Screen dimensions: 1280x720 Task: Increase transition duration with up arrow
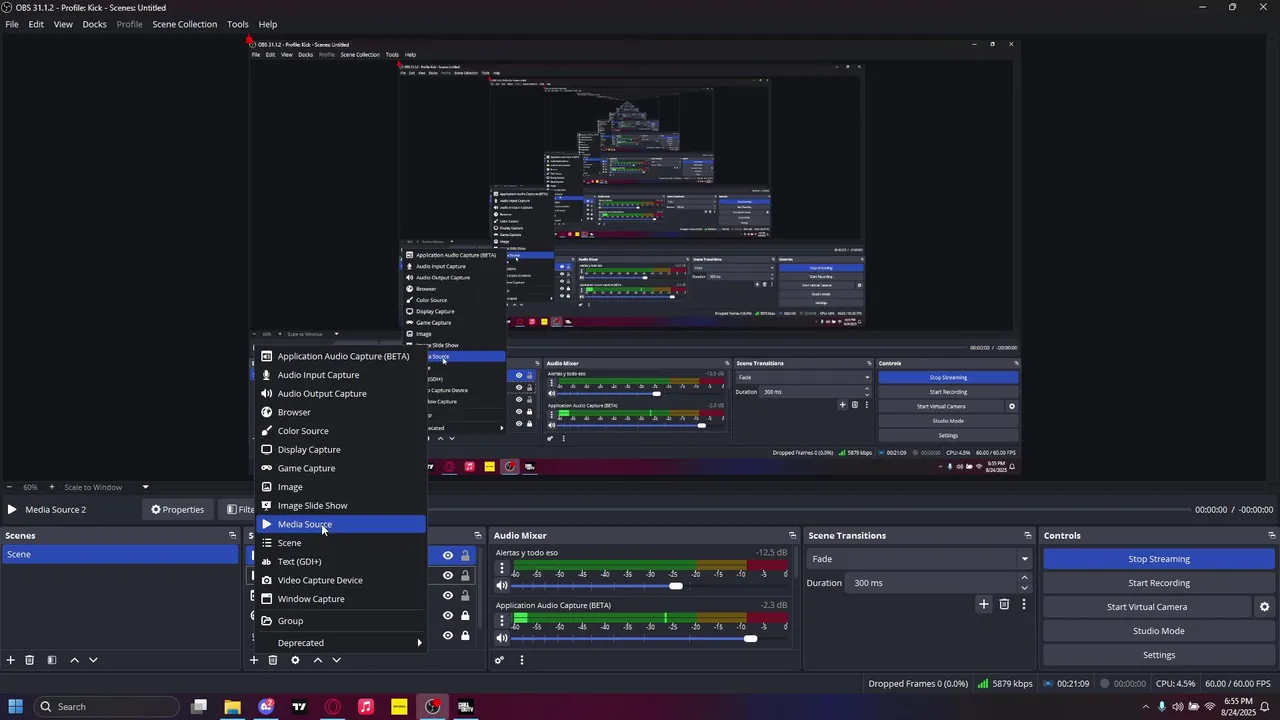[1024, 578]
